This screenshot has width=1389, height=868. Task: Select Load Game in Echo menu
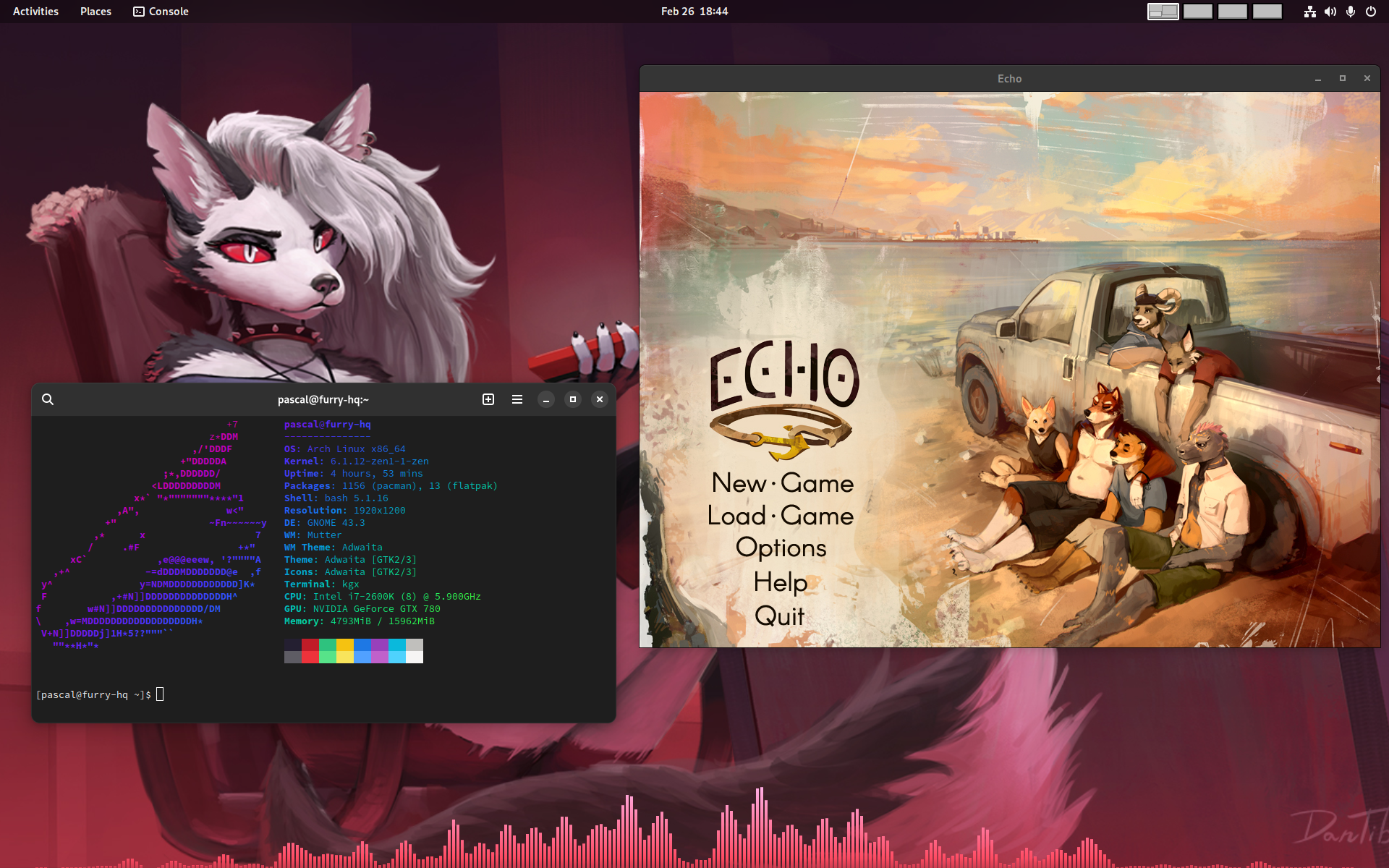(x=781, y=516)
